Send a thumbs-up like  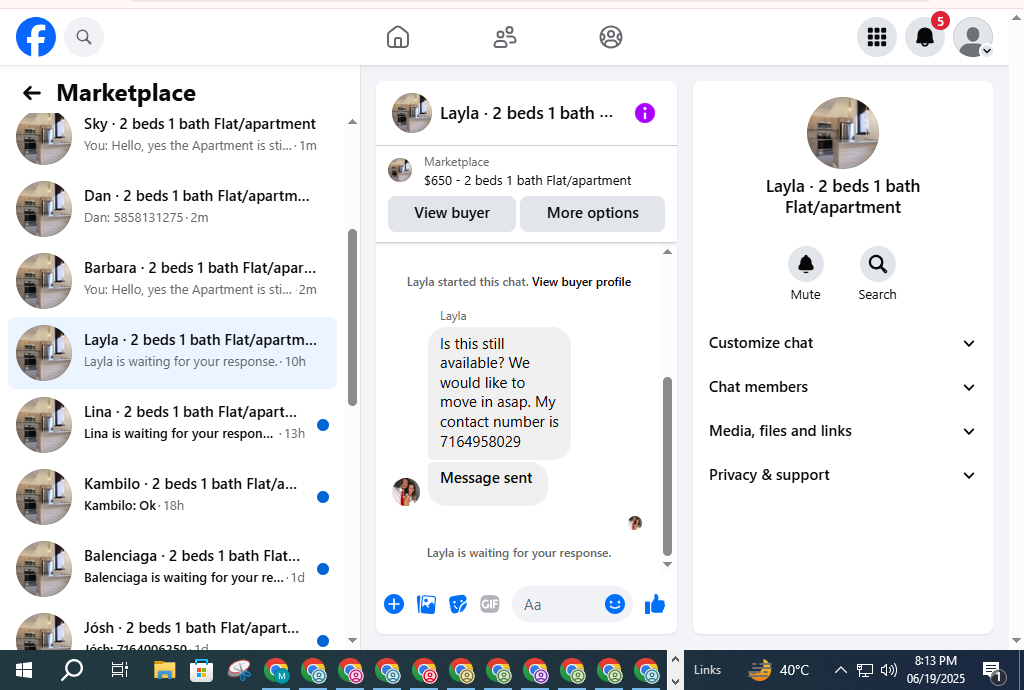point(654,604)
